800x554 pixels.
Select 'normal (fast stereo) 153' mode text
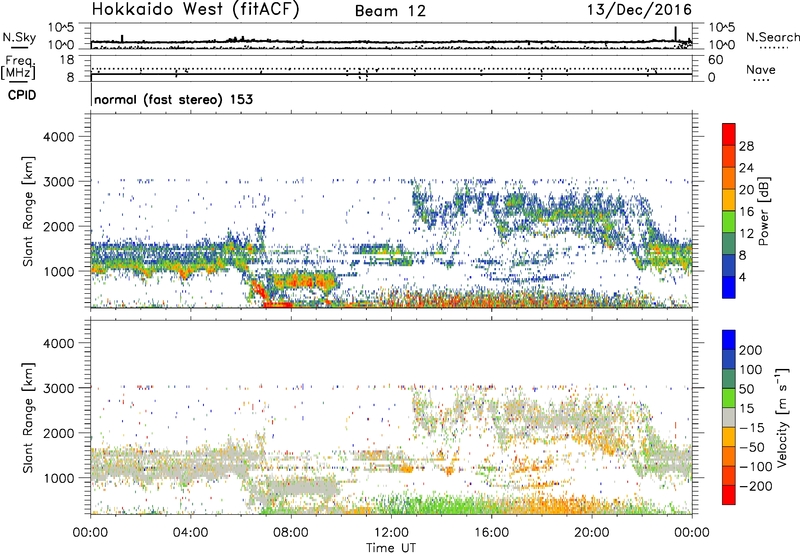pos(173,99)
